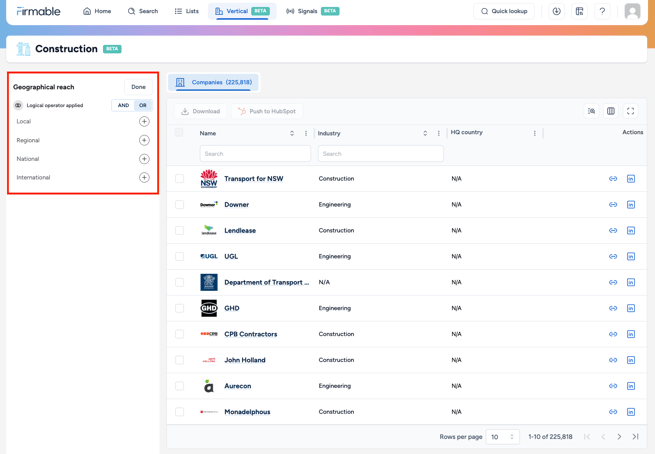Viewport: 655px width, 454px height.
Task: Click the Firmable logo
Action: [x=38, y=11]
